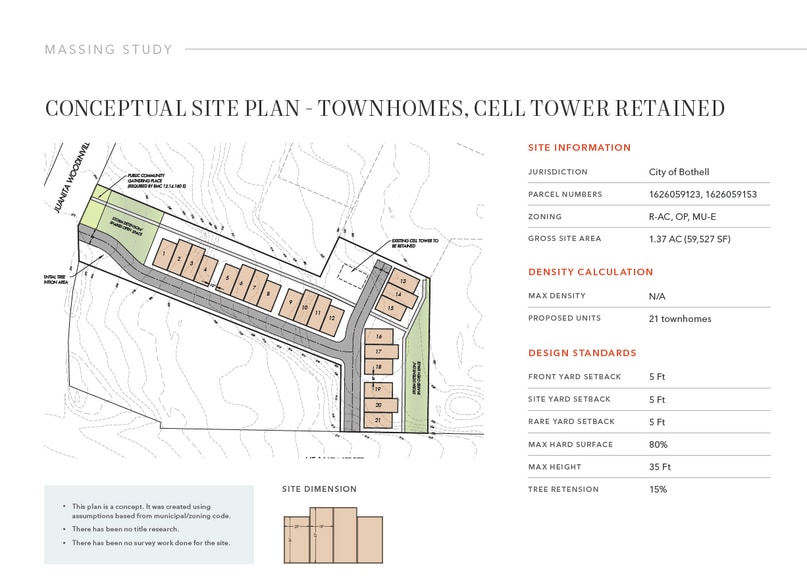
Task: Click the Density Calculation heading
Action: (590, 272)
